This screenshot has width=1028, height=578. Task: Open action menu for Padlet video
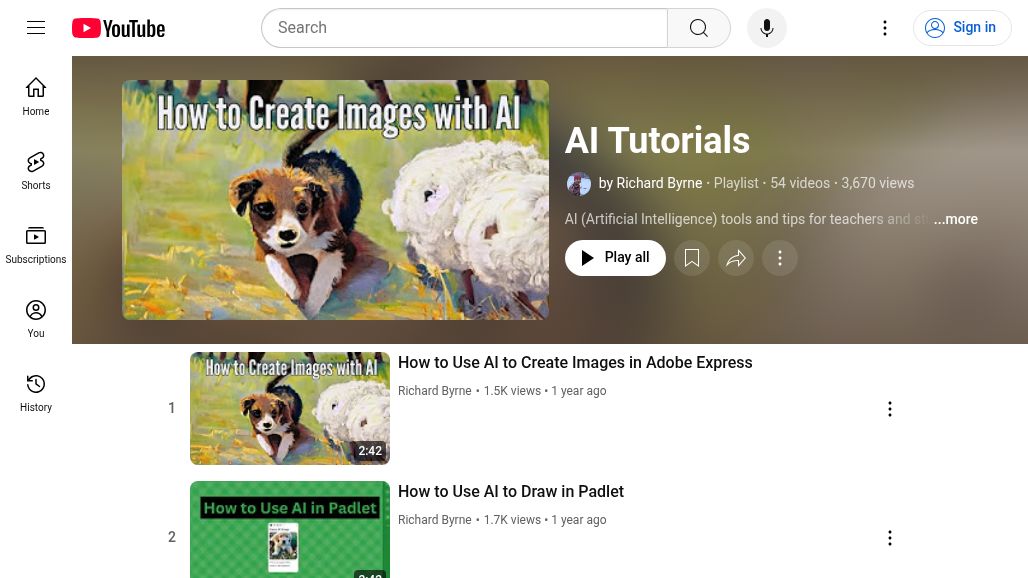point(890,538)
